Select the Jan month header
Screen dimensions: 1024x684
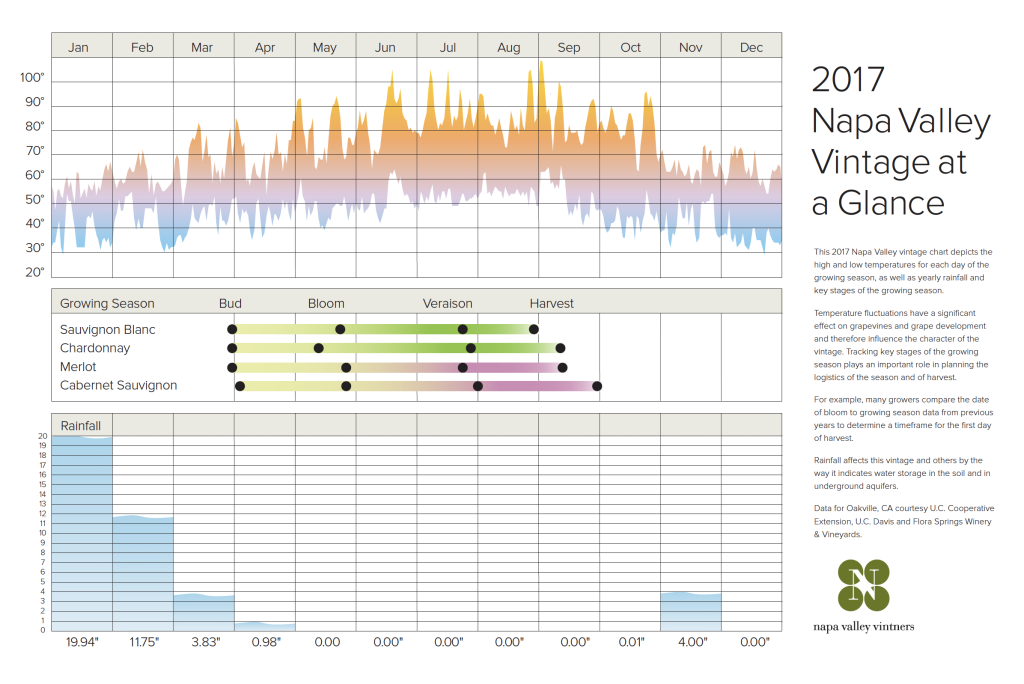tap(78, 47)
